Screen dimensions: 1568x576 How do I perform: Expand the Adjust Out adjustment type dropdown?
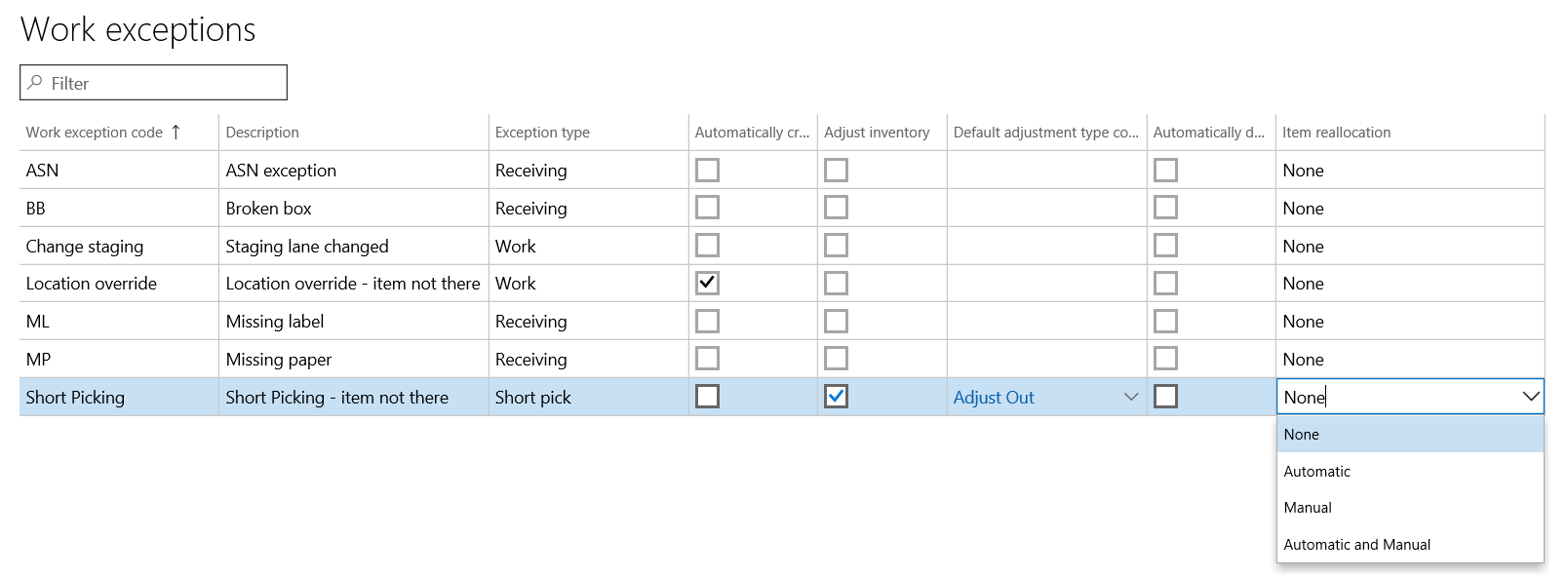tap(1130, 397)
